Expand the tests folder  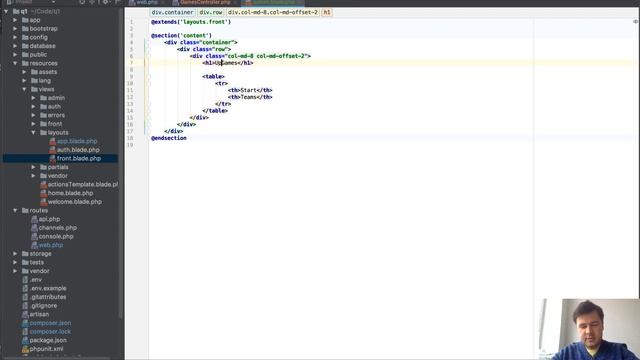15,262
